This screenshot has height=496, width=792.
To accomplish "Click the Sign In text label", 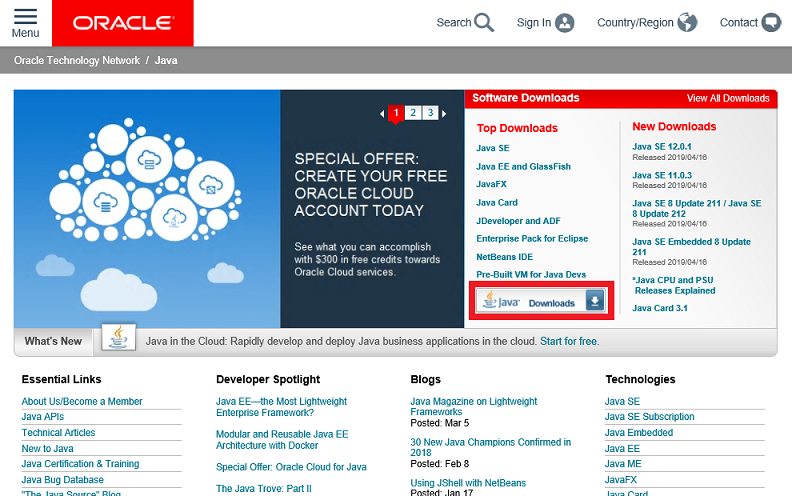I will [534, 23].
